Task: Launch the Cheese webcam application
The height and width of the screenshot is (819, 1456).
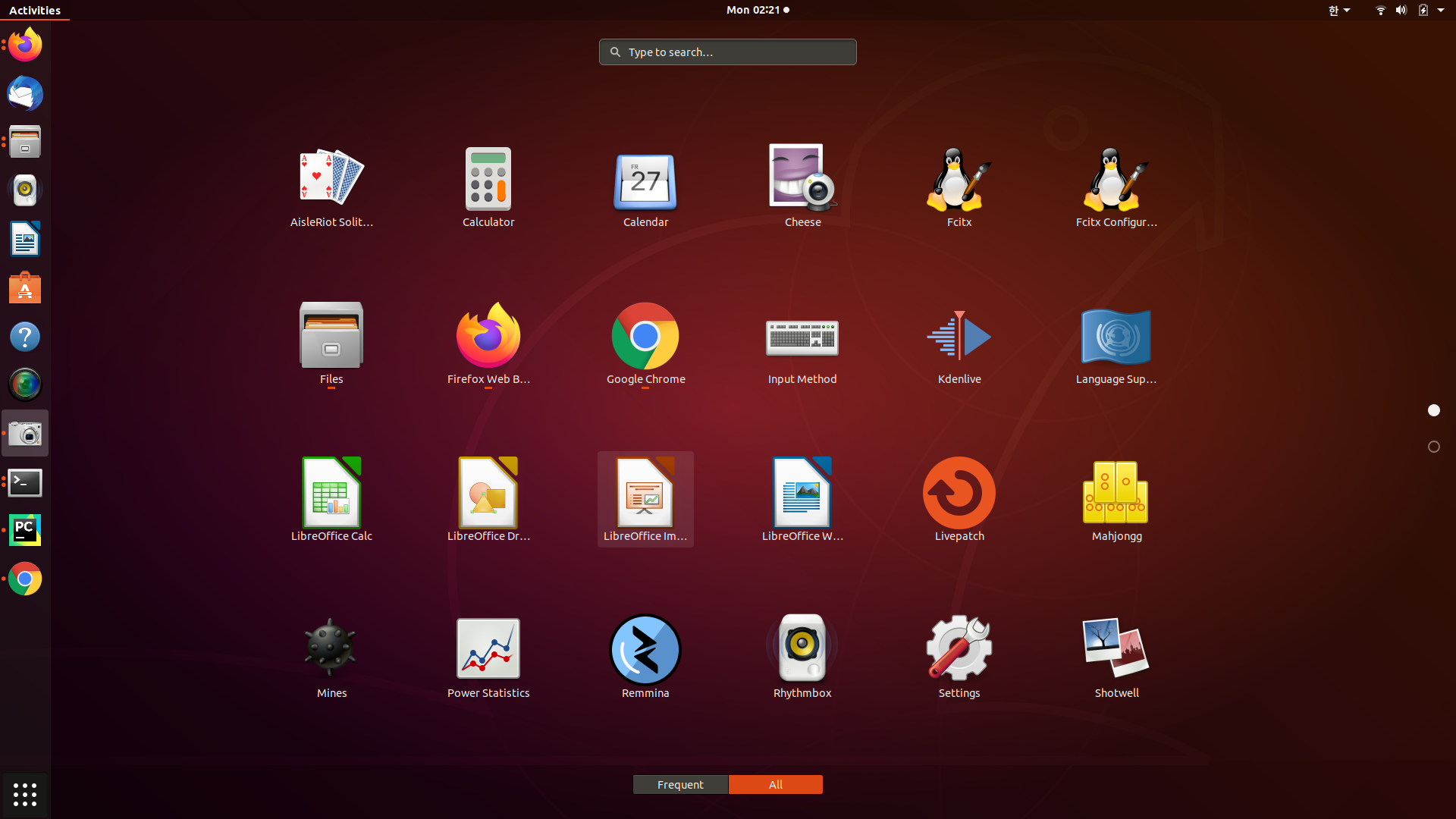Action: pos(802,186)
